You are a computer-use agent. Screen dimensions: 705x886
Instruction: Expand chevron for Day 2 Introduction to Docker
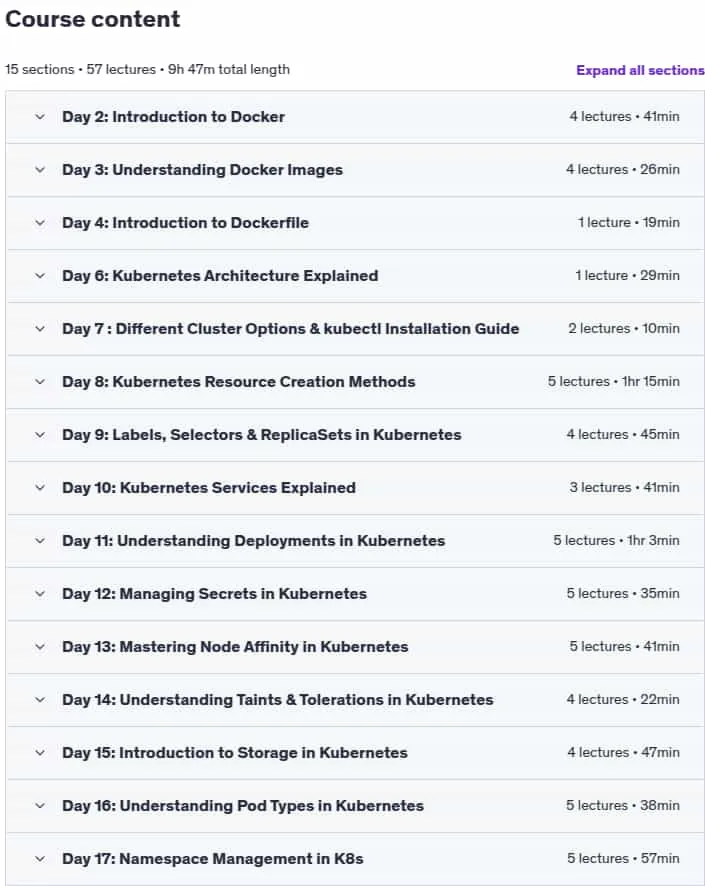(40, 117)
